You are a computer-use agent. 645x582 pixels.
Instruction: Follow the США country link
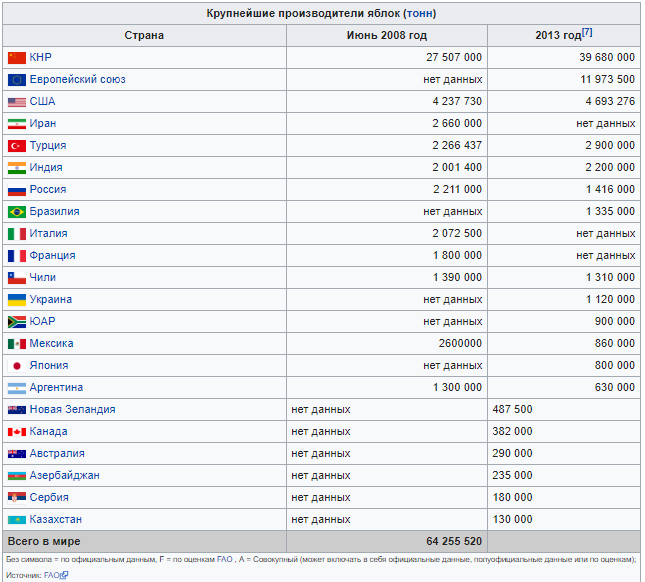(x=42, y=102)
